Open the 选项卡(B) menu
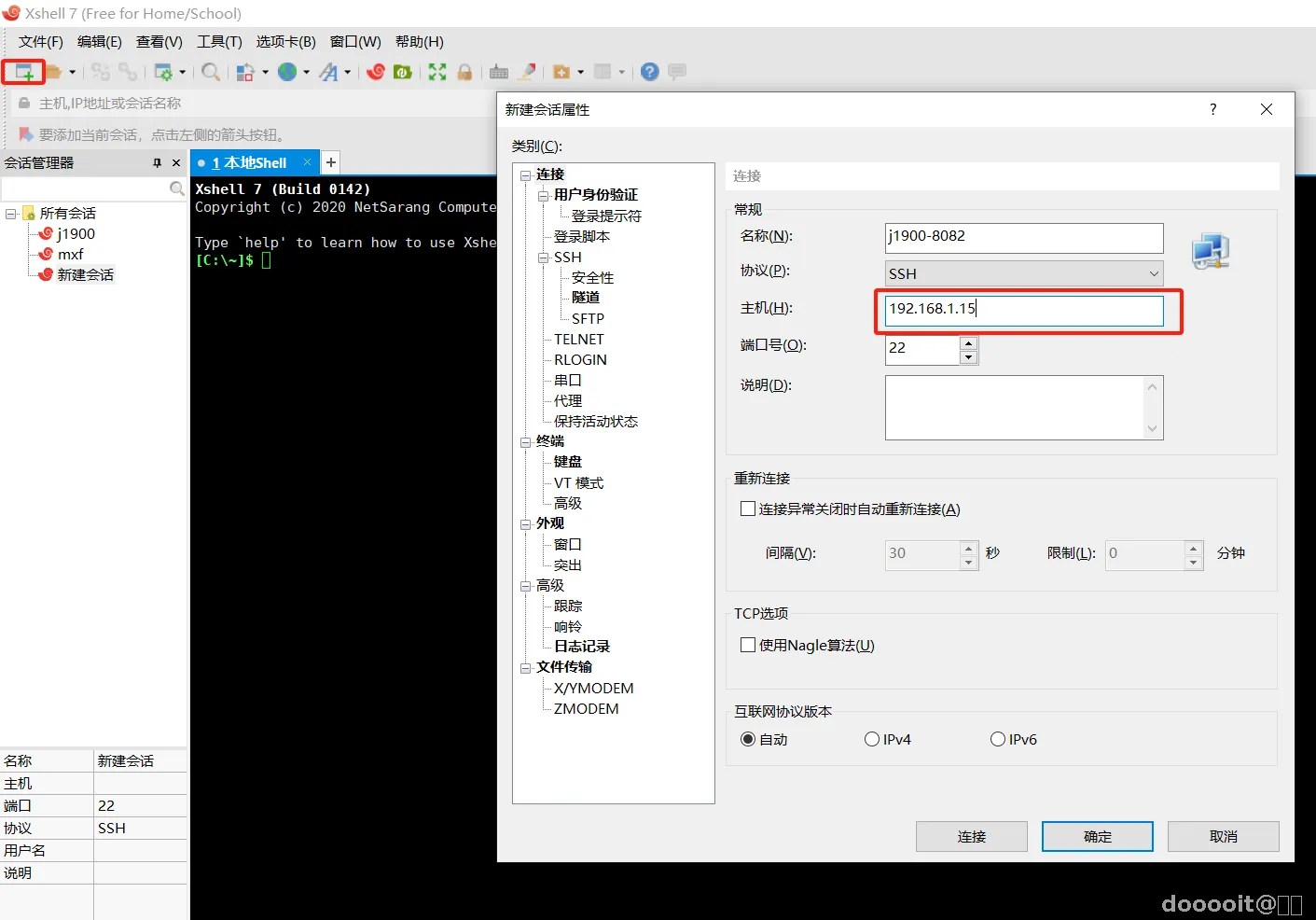The height and width of the screenshot is (920, 1316). coord(286,42)
